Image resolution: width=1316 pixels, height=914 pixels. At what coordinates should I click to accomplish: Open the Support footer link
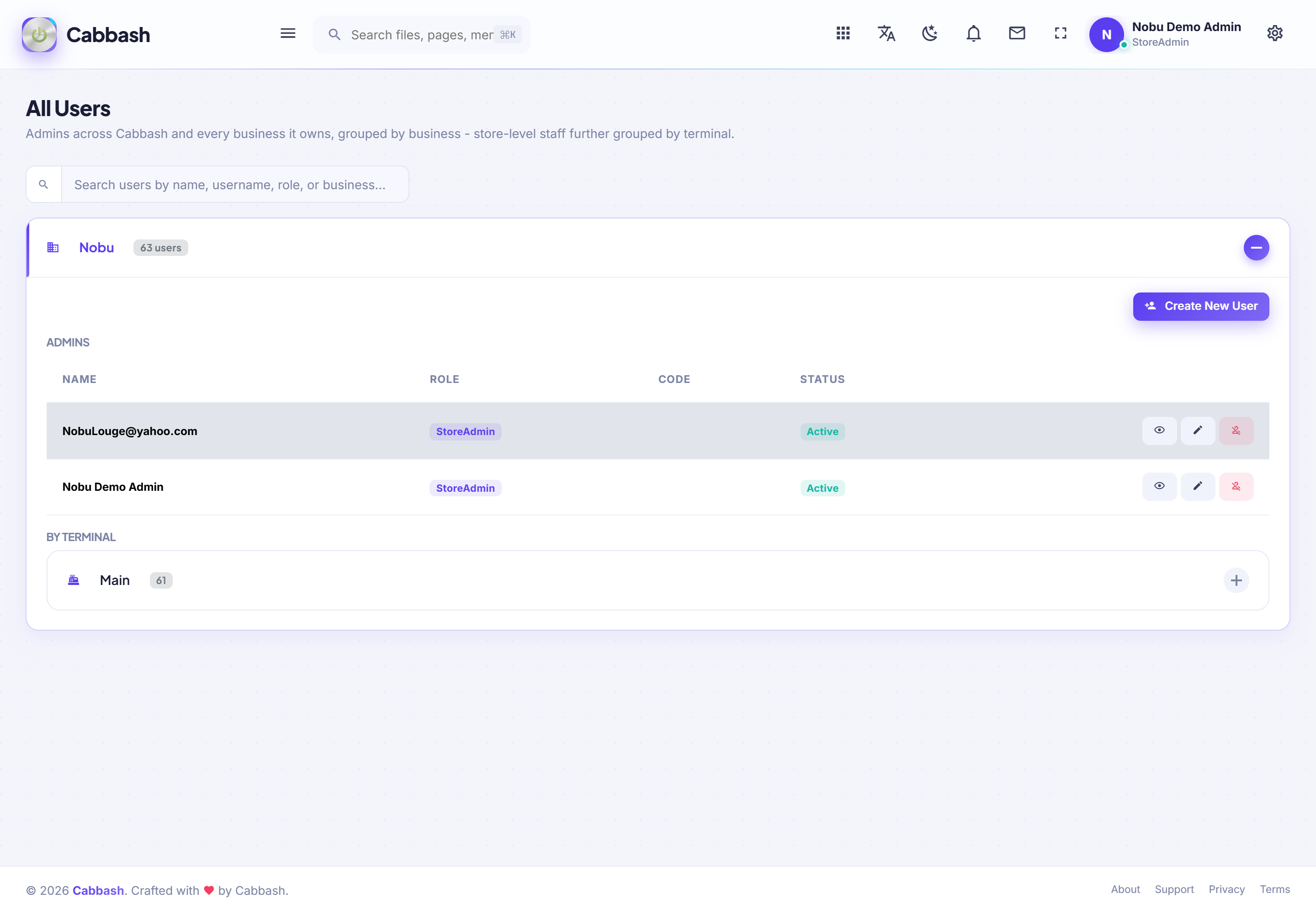tap(1174, 889)
